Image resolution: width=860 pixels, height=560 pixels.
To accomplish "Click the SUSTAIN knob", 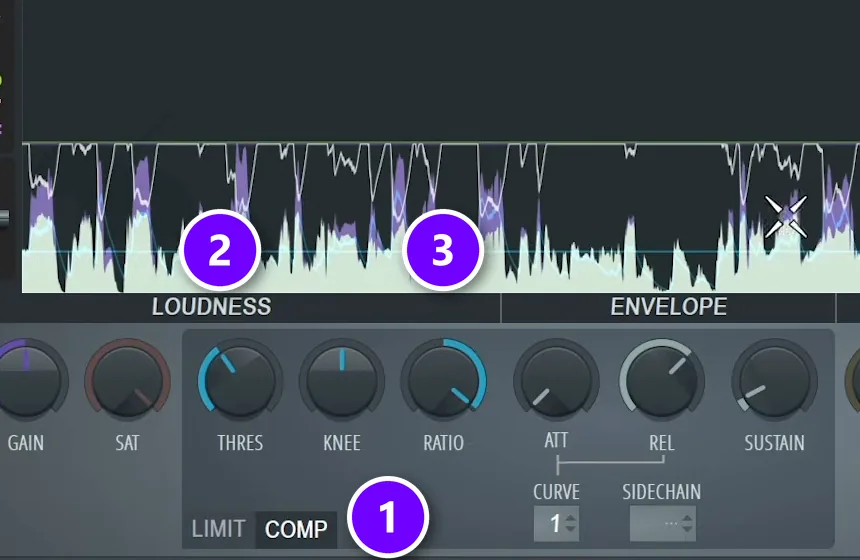I will pyautogui.click(x=774, y=381).
